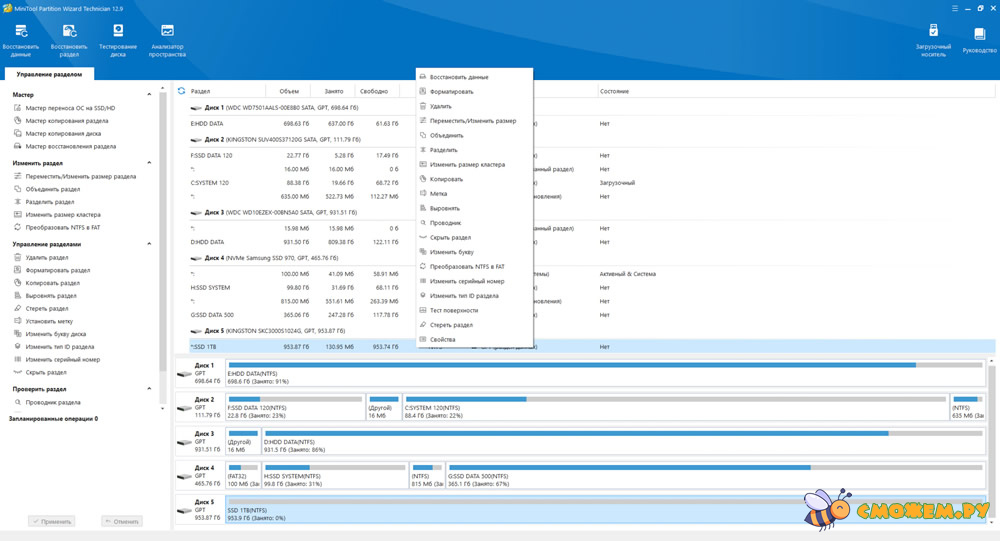Open the hamburger menu in title bar
Screen dimensions: 1000x541
pyautogui.click(x=955, y=8)
